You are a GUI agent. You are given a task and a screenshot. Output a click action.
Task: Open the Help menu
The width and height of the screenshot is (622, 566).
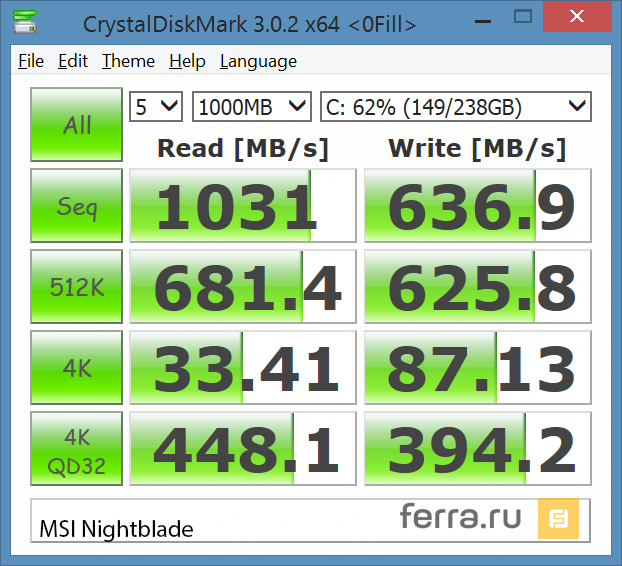point(187,61)
